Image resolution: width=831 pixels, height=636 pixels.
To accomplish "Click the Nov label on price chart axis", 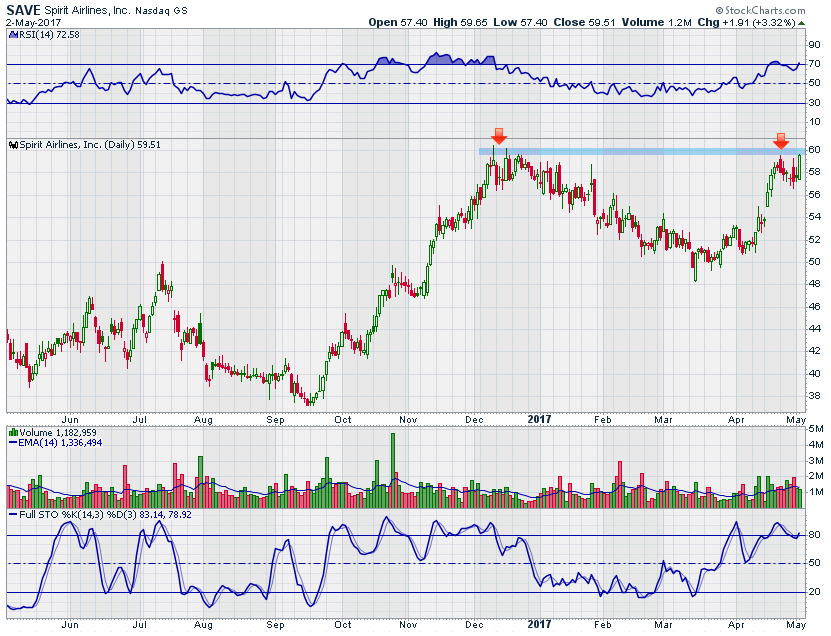I will click(x=409, y=420).
